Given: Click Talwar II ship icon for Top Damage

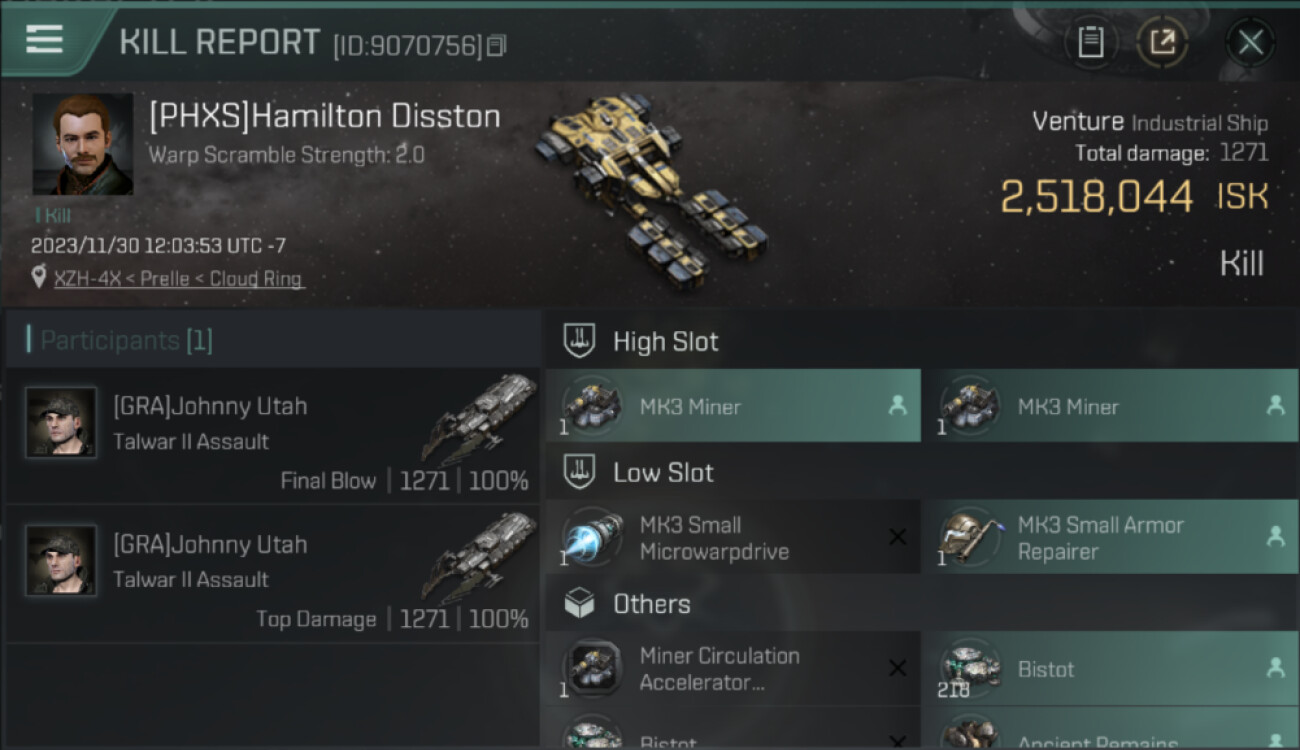Looking at the screenshot, I should [x=480, y=555].
